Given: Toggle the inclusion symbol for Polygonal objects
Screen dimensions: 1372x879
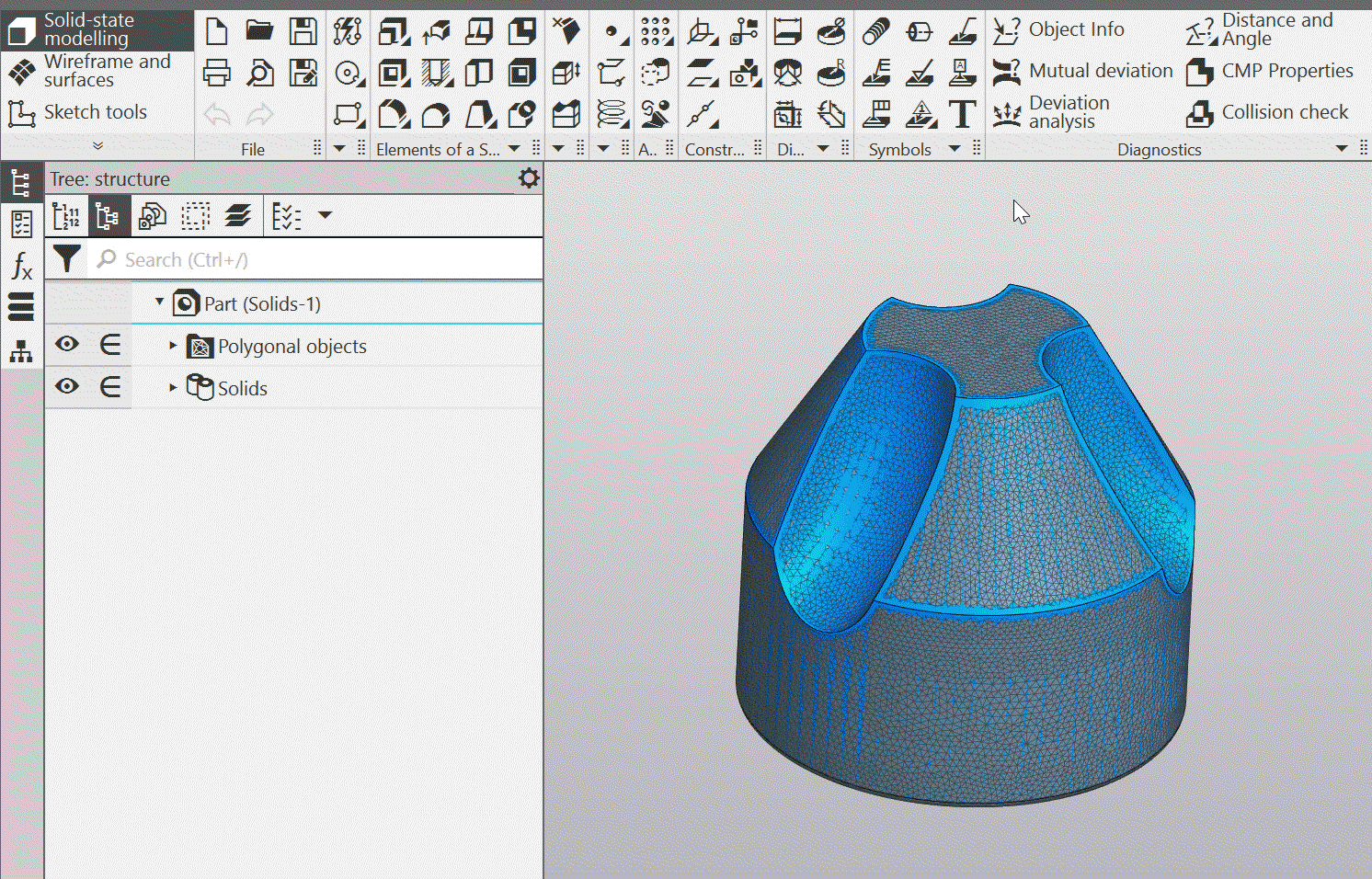Looking at the screenshot, I should click(x=110, y=345).
